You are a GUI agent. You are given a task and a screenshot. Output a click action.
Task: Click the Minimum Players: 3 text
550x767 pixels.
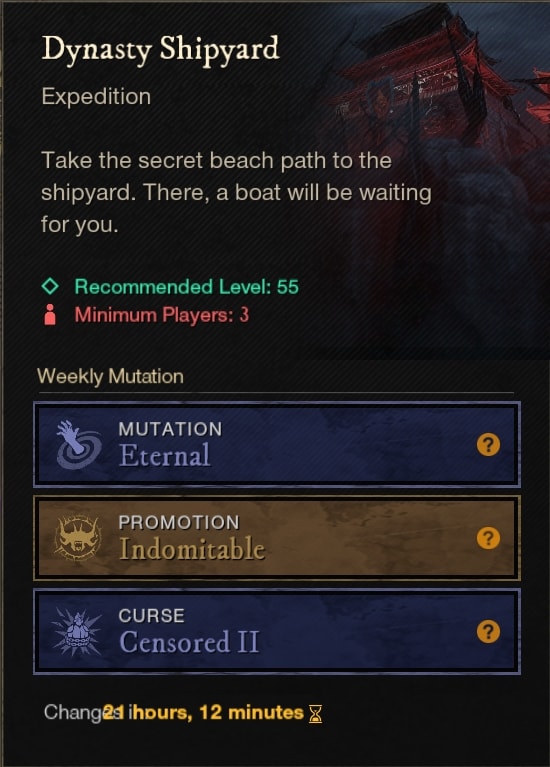click(162, 315)
